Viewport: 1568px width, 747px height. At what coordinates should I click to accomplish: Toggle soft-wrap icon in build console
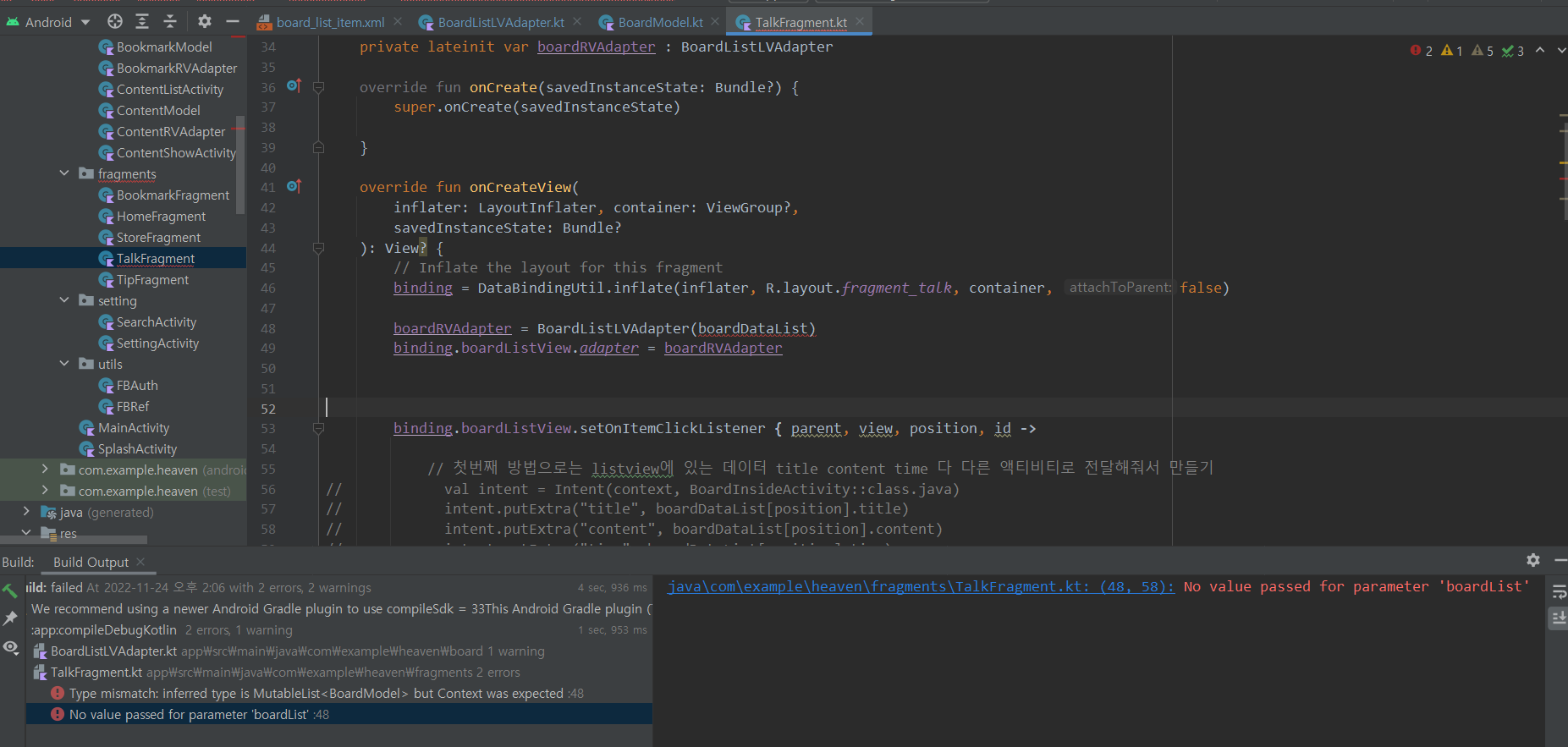click(1559, 592)
